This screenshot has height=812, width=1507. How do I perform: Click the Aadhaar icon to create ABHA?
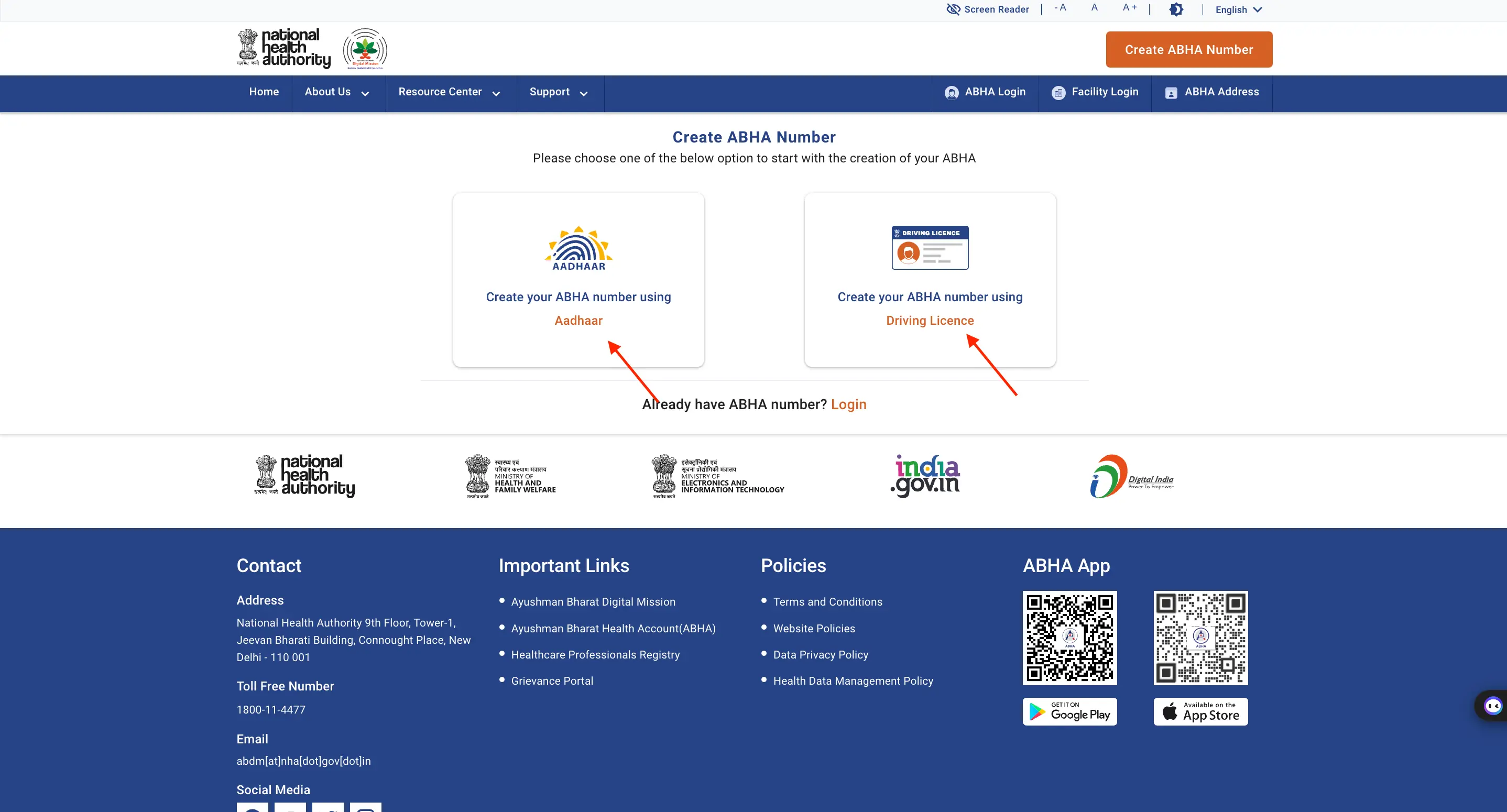coord(578,248)
